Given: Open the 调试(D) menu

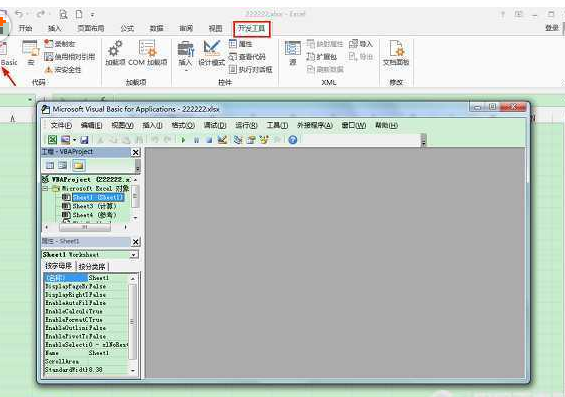Looking at the screenshot, I should (215, 125).
